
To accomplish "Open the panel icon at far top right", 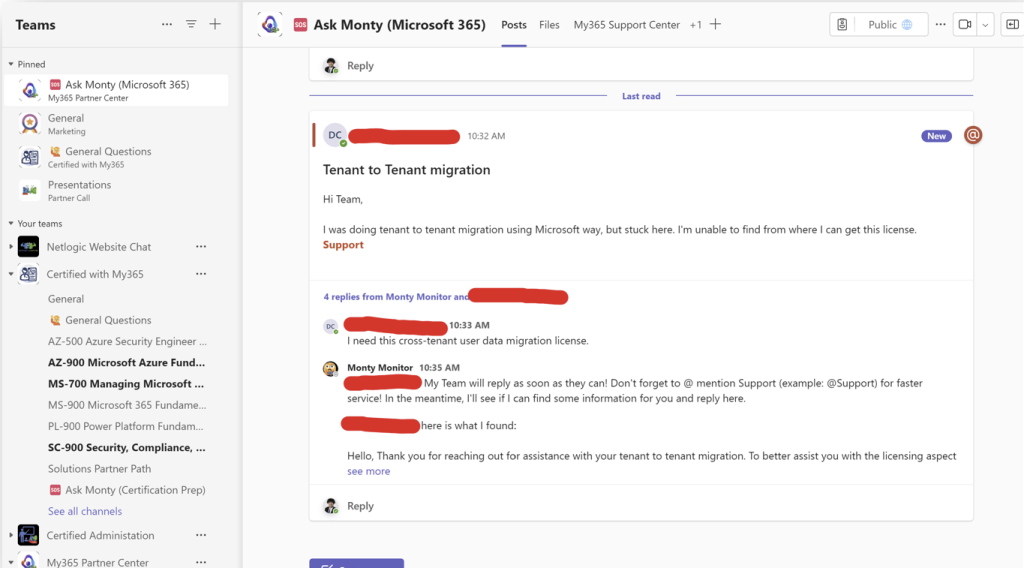I will coord(1012,25).
